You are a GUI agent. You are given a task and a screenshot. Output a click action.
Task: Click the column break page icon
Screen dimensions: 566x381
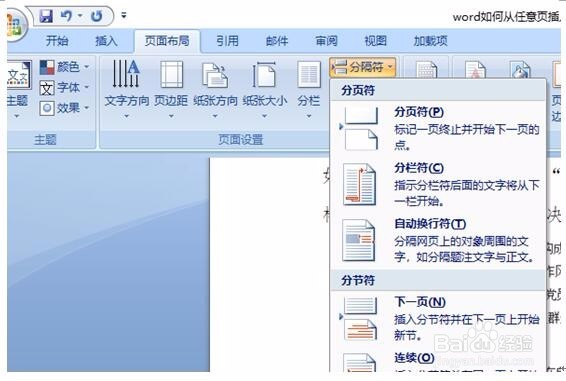click(x=360, y=184)
